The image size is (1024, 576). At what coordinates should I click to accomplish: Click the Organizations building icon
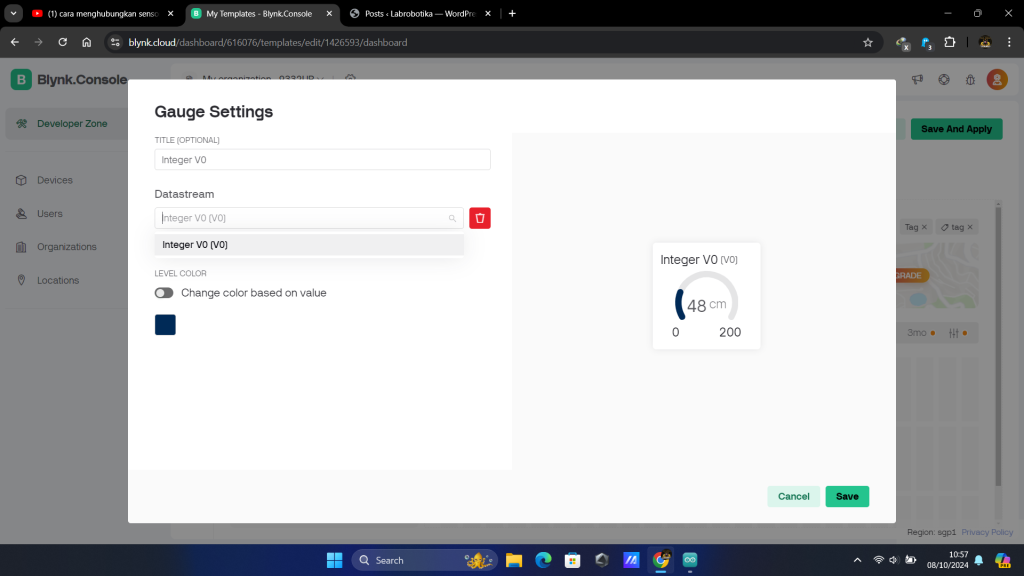21,247
